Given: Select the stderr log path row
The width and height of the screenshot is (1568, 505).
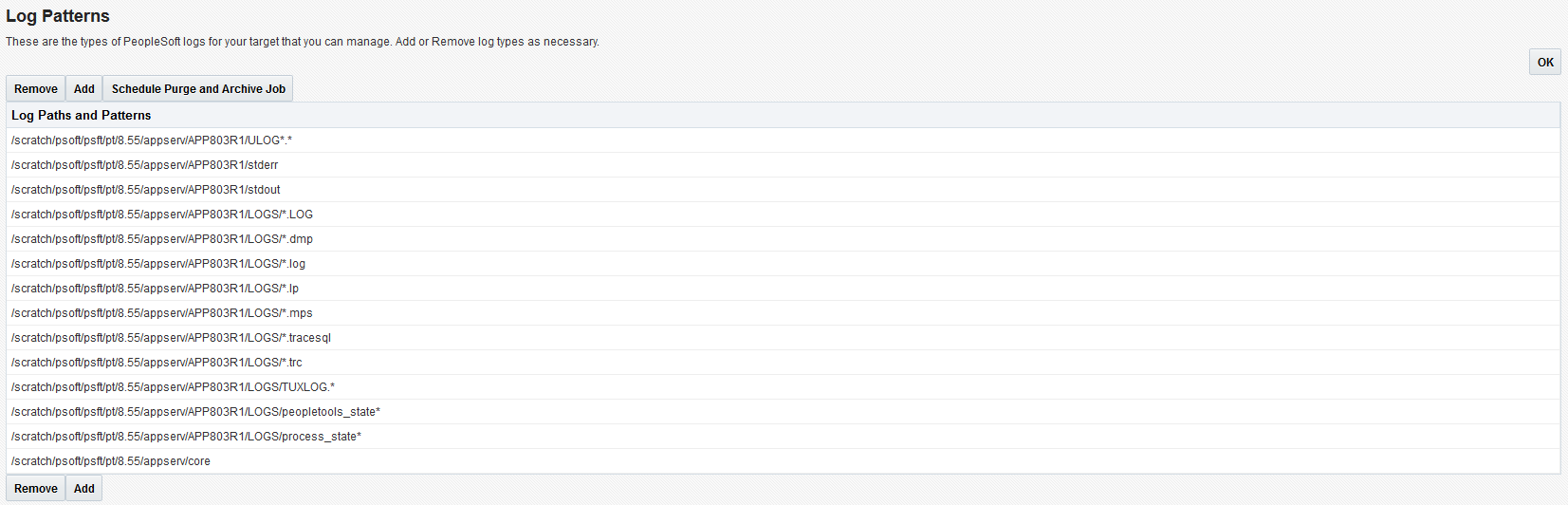Looking at the screenshot, I should point(145,165).
